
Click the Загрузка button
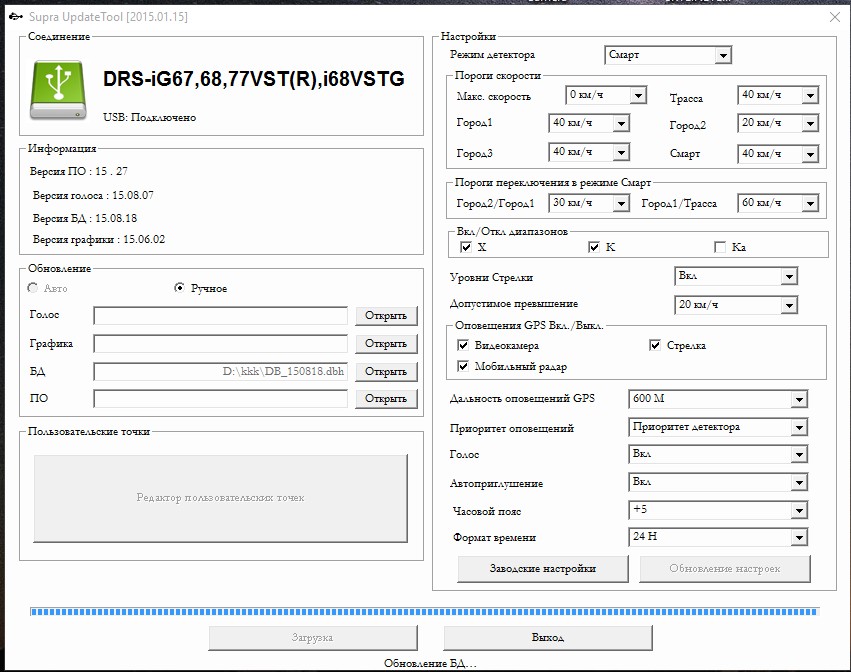(313, 637)
